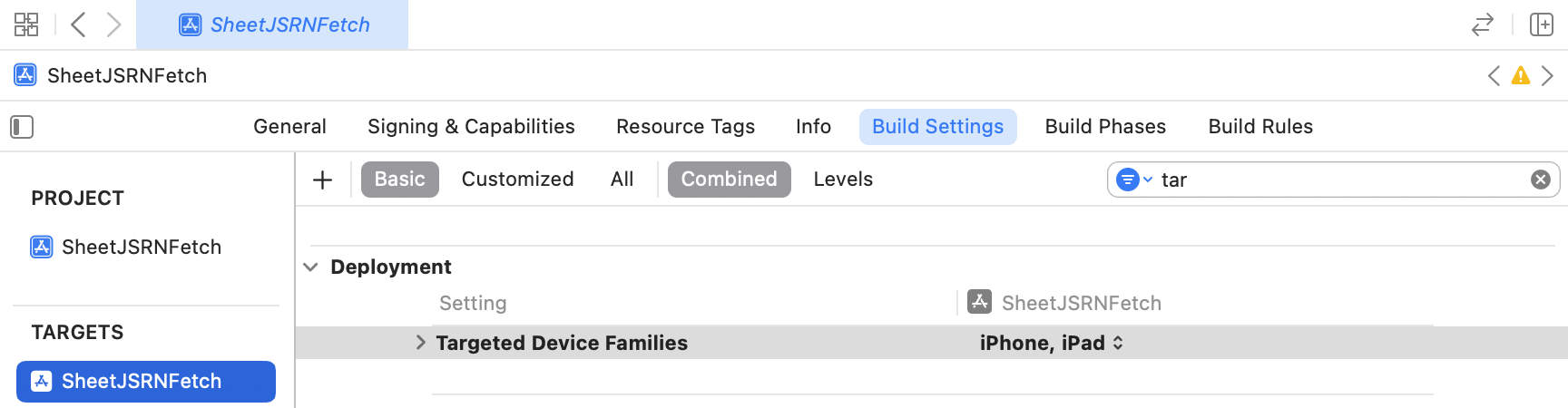
Task: Switch to the Build Phases tab
Action: tap(1105, 127)
